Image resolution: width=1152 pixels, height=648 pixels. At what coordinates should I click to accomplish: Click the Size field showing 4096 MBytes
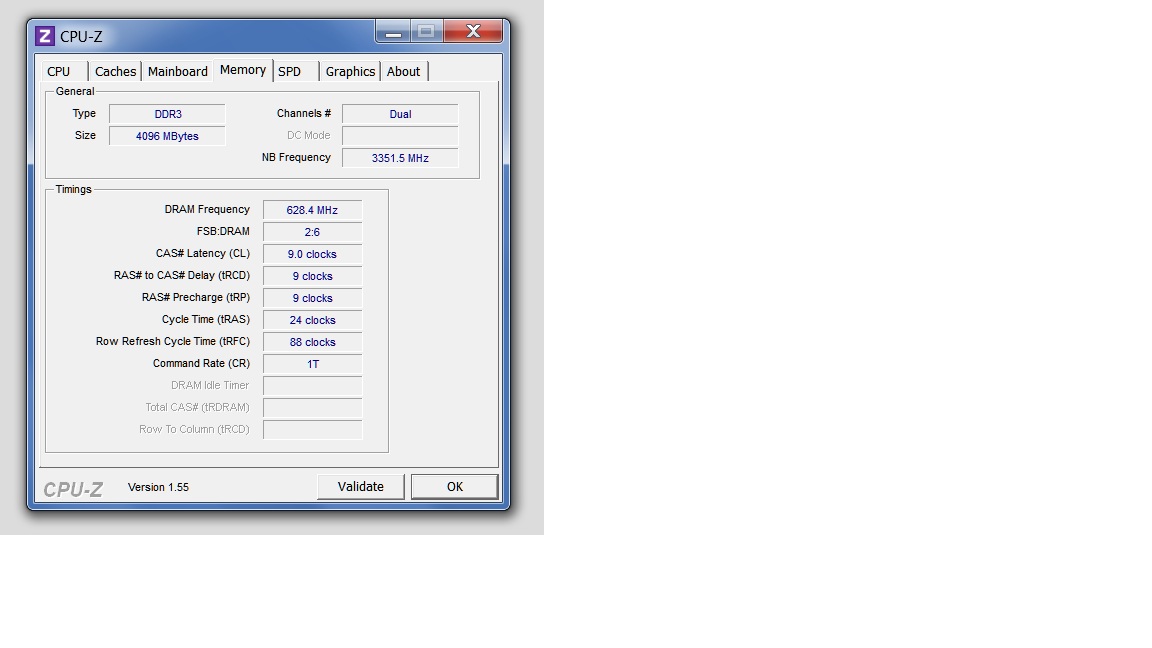tap(168, 136)
